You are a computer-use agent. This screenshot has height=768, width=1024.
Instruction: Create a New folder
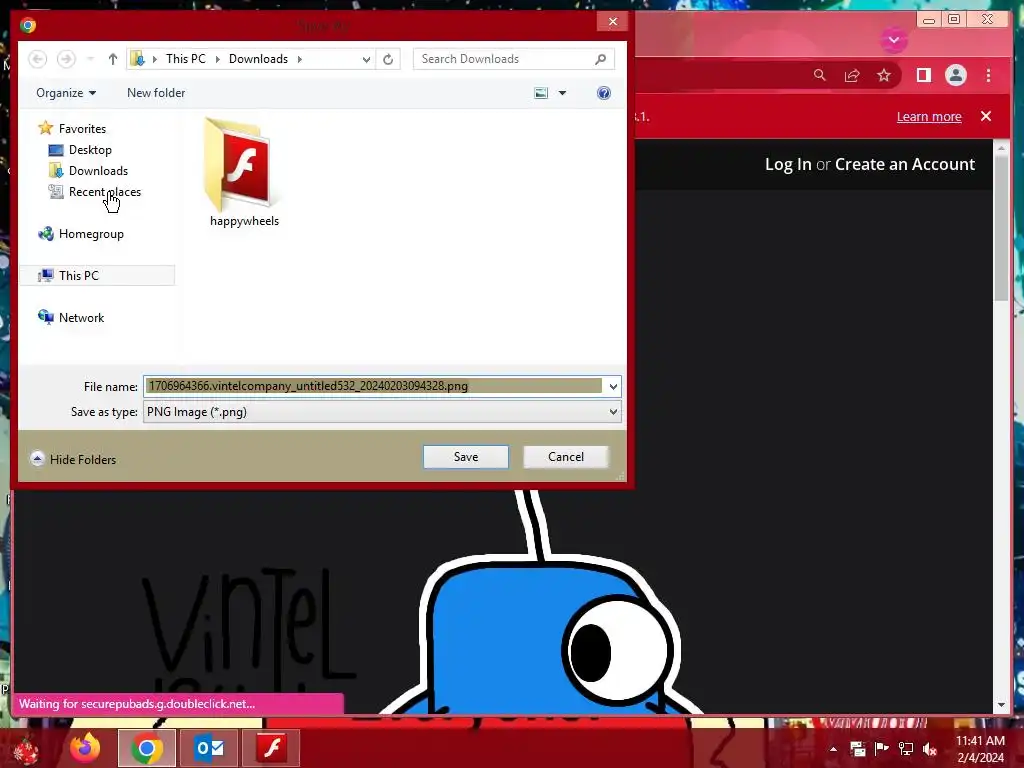click(155, 93)
